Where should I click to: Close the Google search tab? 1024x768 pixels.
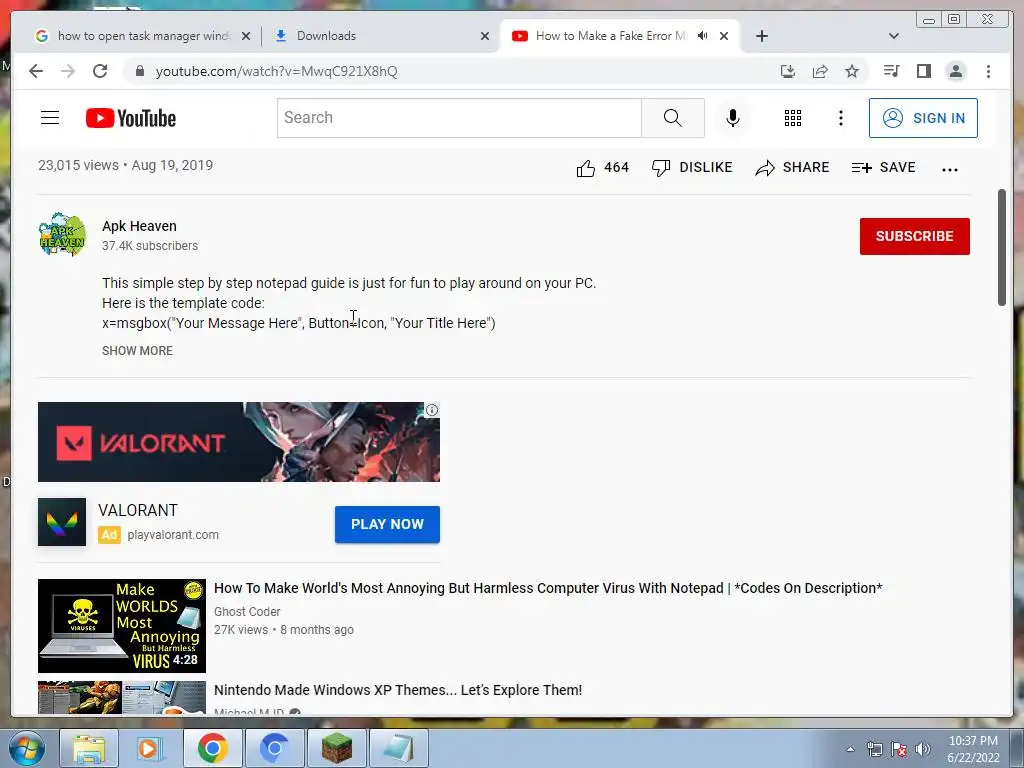[x=246, y=36]
